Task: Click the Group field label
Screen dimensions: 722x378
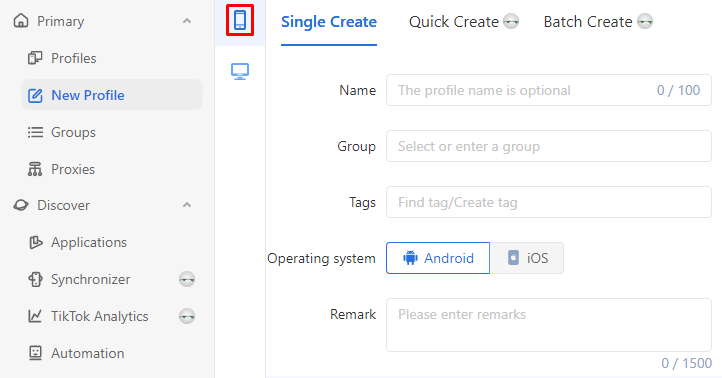Action: click(356, 146)
